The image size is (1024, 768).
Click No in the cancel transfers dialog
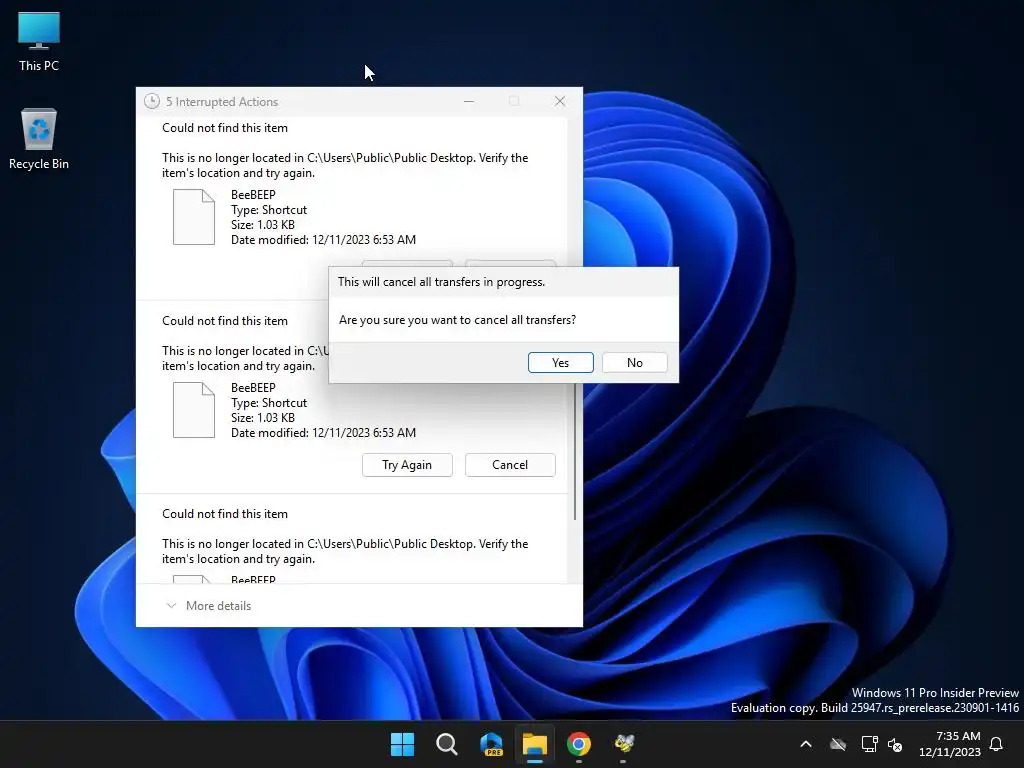[x=635, y=362]
